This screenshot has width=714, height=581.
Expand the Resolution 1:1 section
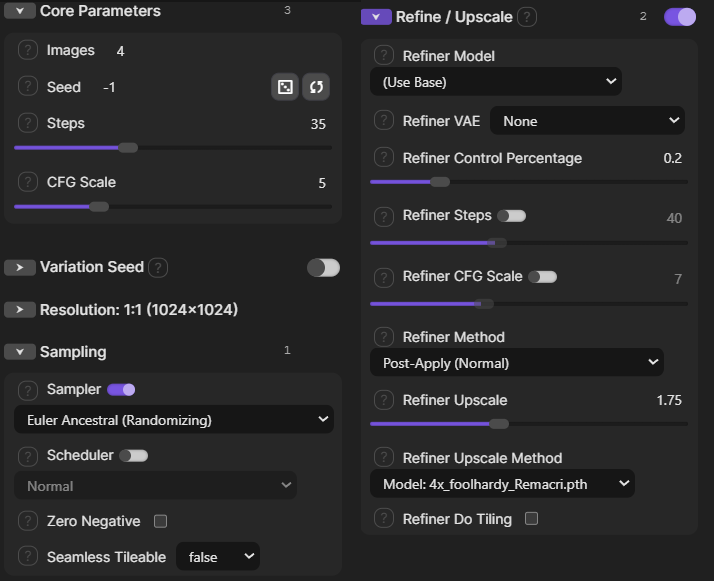click(20, 310)
